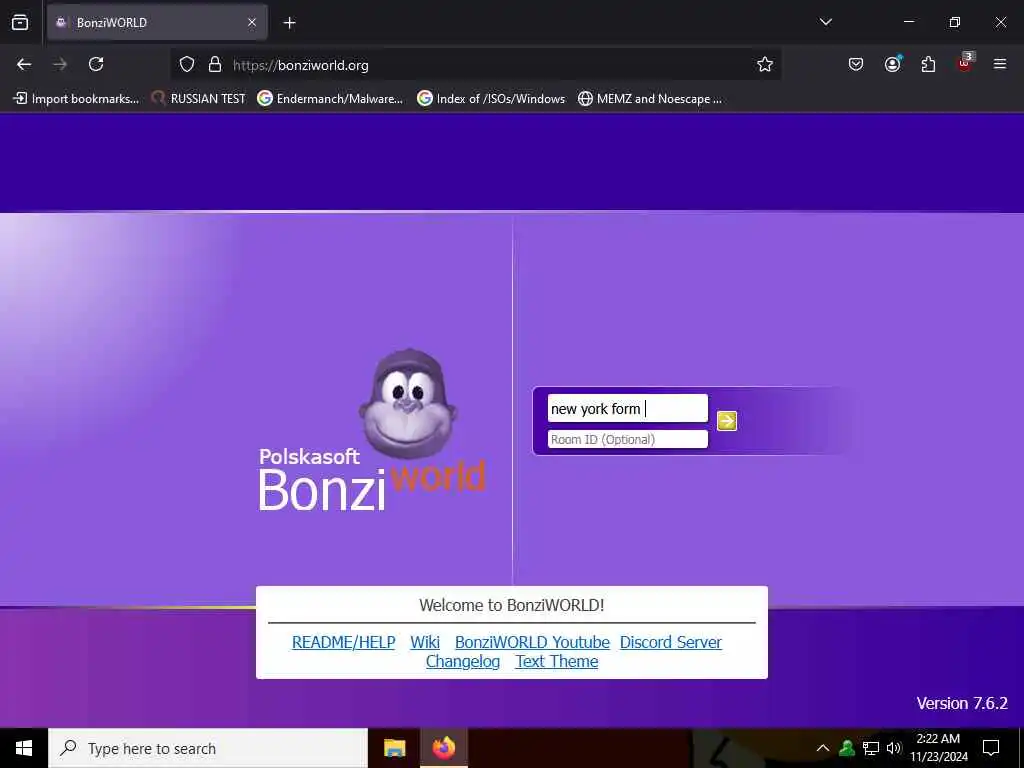
Task: Open the BonziWORLD Youtube link
Action: pyautogui.click(x=532, y=643)
